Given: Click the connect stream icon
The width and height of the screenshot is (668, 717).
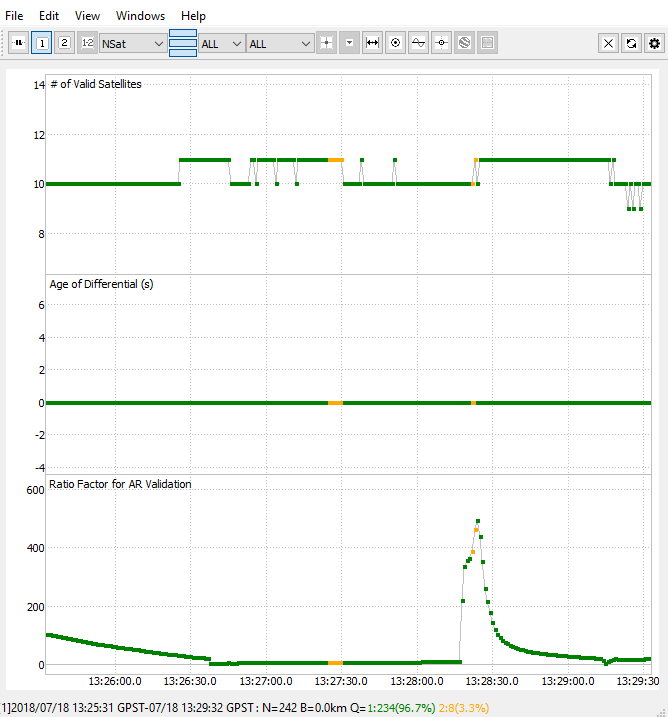Looking at the screenshot, I should click(x=19, y=43).
